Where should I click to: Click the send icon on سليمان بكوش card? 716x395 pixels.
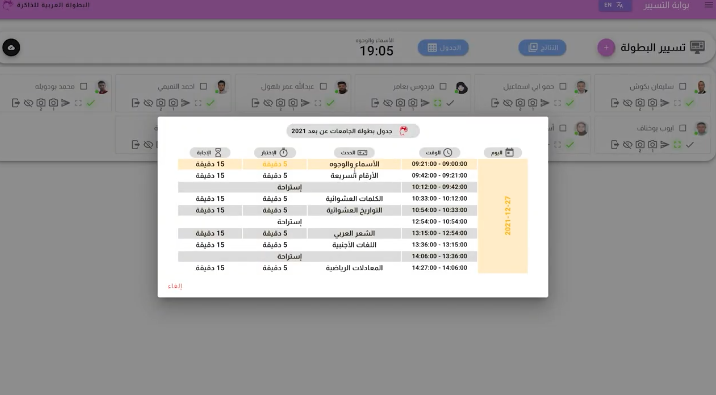point(665,103)
